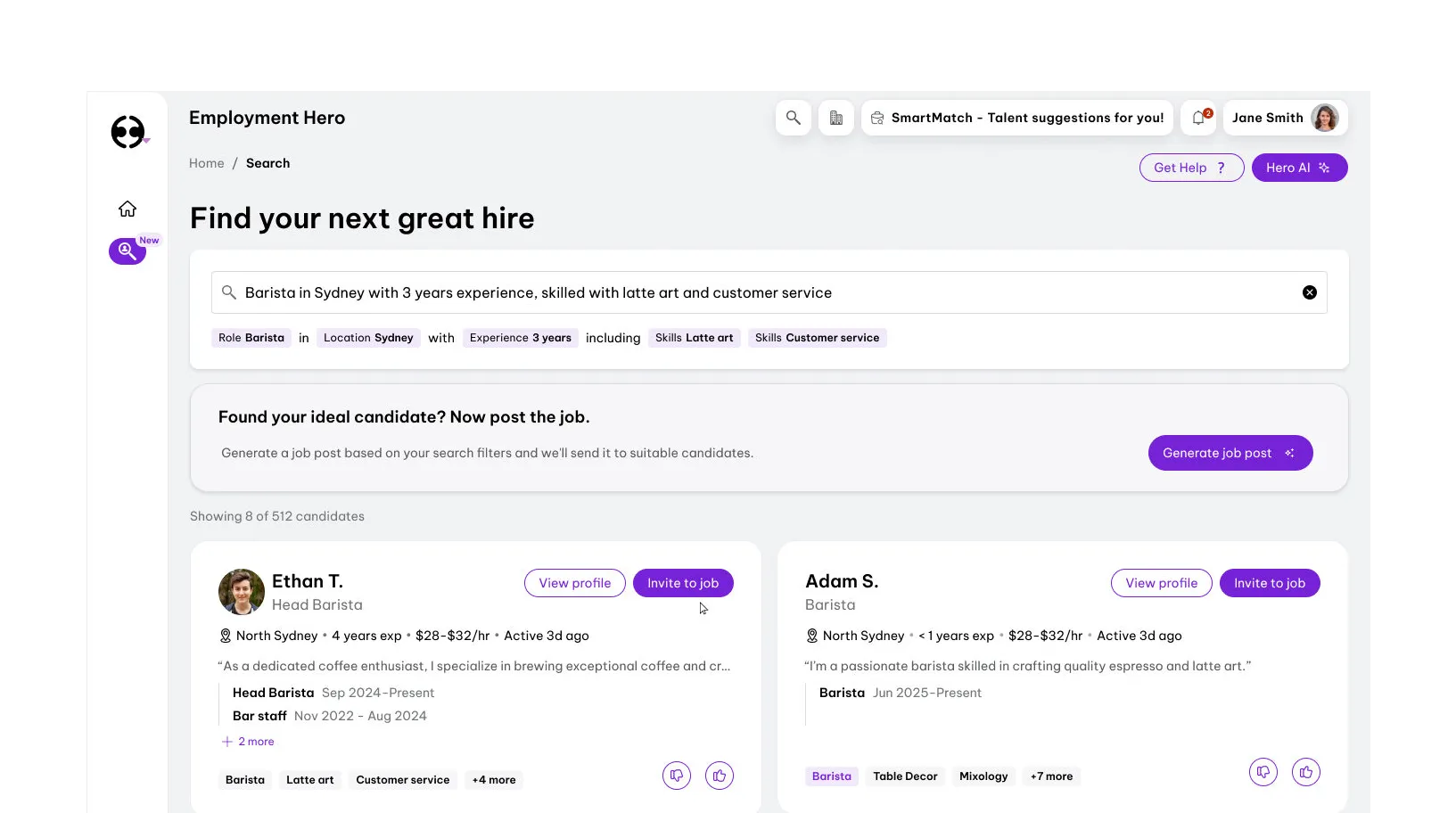Invite Ethan T. to job

coord(683,583)
